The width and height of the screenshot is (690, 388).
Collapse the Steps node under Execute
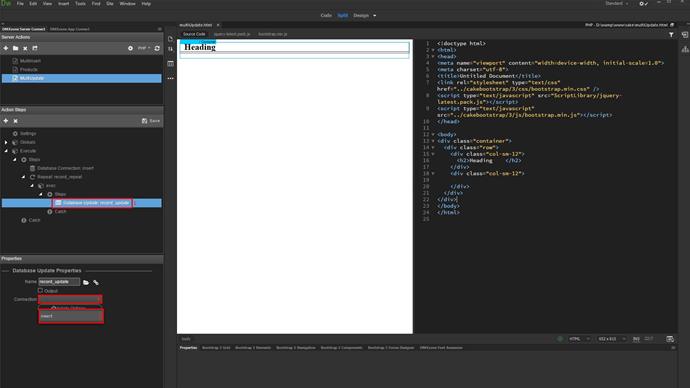[x=15, y=159]
